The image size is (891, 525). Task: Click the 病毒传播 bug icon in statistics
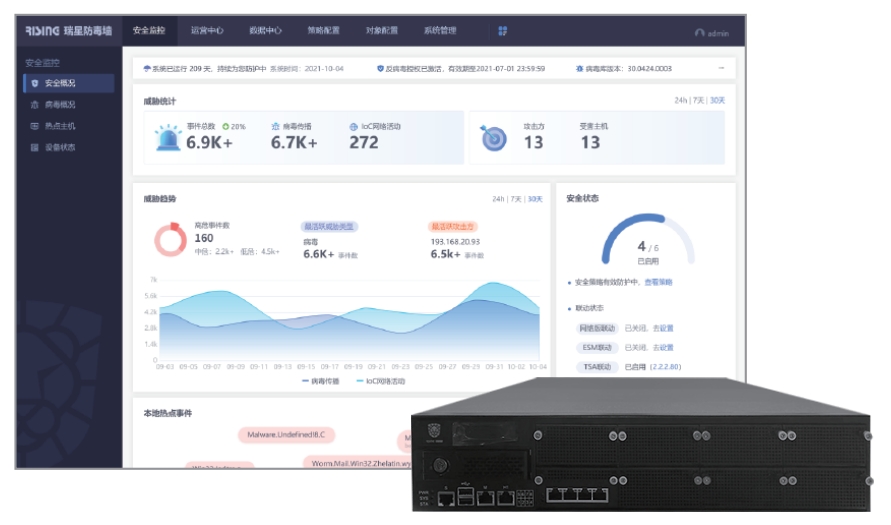coord(276,127)
